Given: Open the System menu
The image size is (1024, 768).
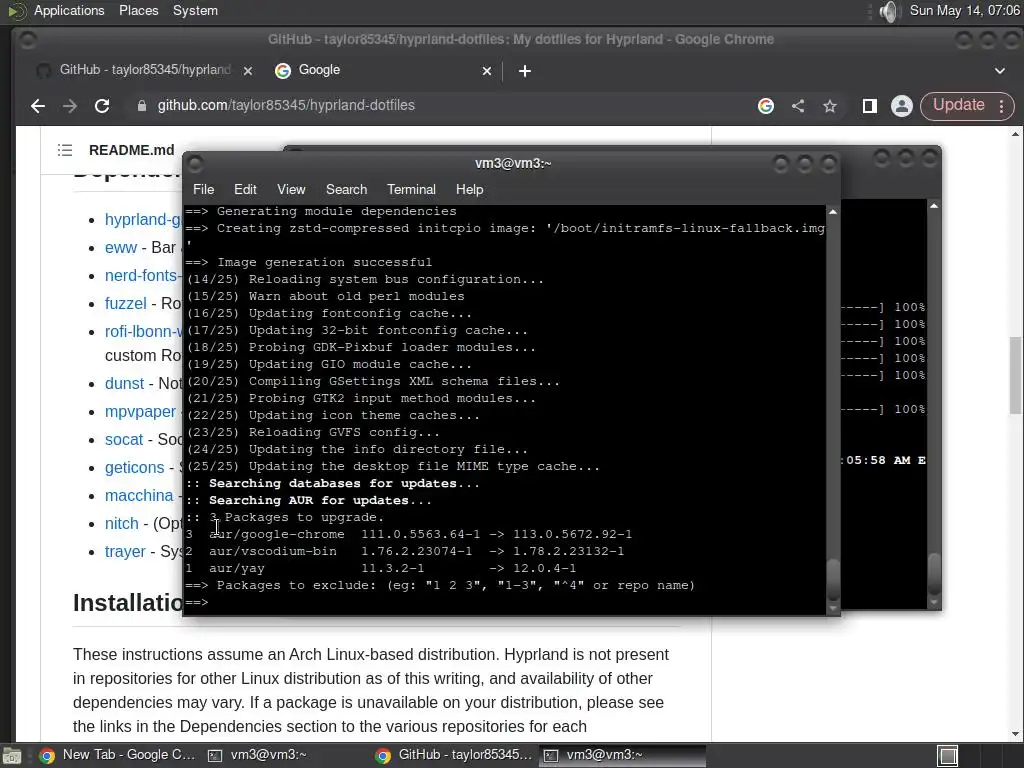Looking at the screenshot, I should [195, 10].
